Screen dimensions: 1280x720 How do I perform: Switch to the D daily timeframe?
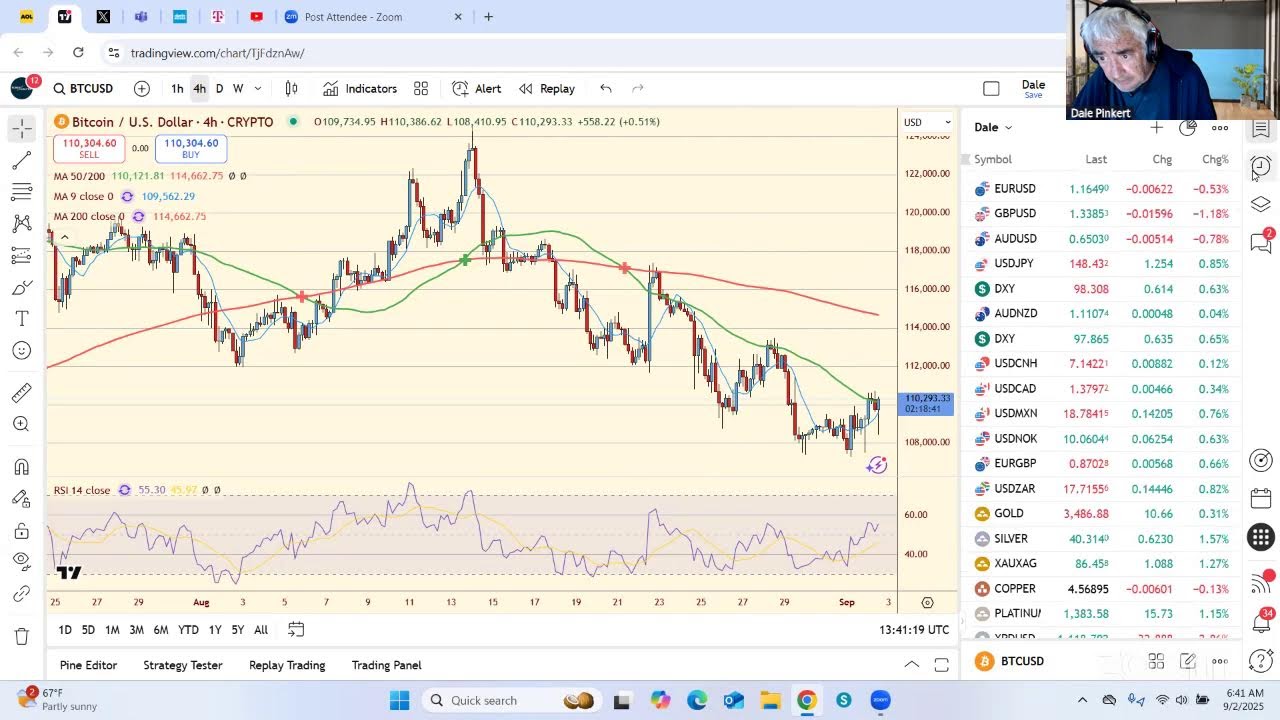coord(219,89)
